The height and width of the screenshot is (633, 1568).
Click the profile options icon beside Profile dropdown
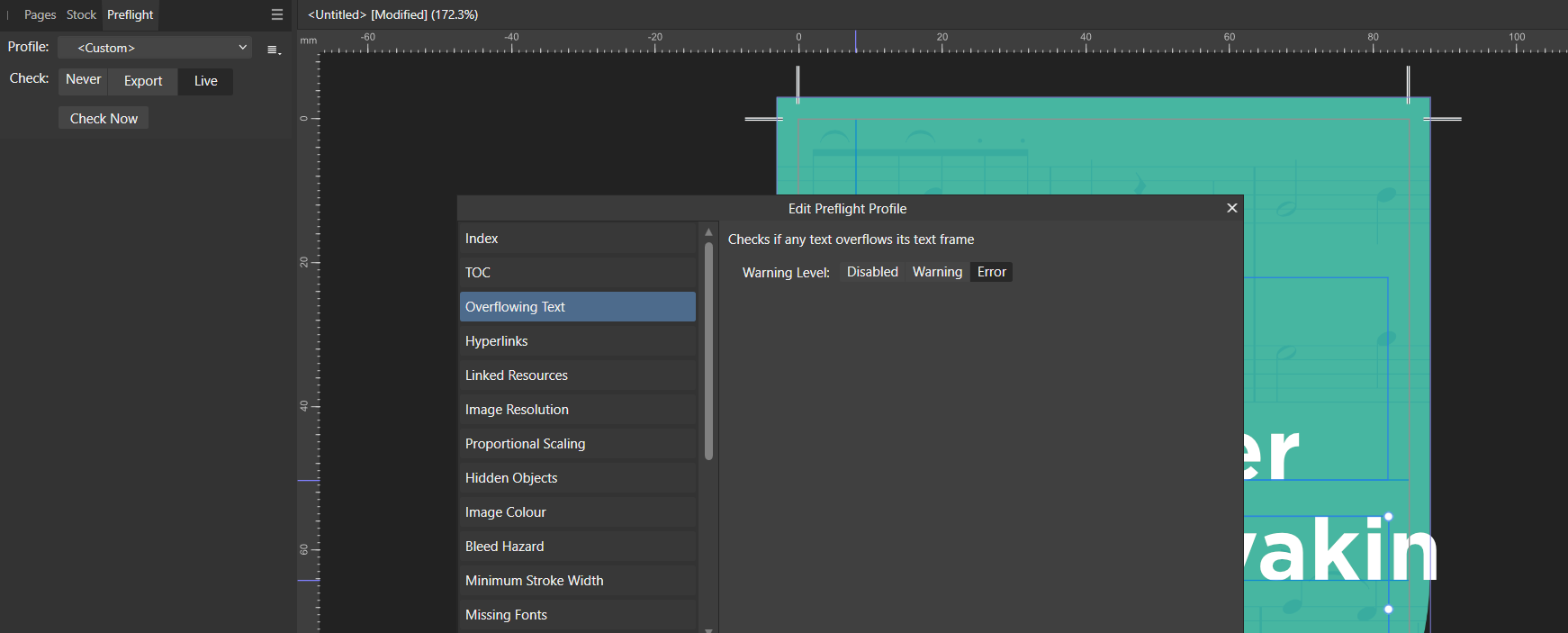tap(274, 50)
